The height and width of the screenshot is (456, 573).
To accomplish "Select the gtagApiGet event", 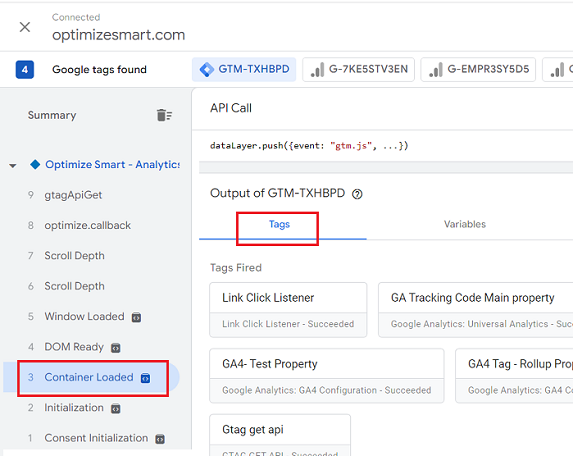I will pos(73,195).
